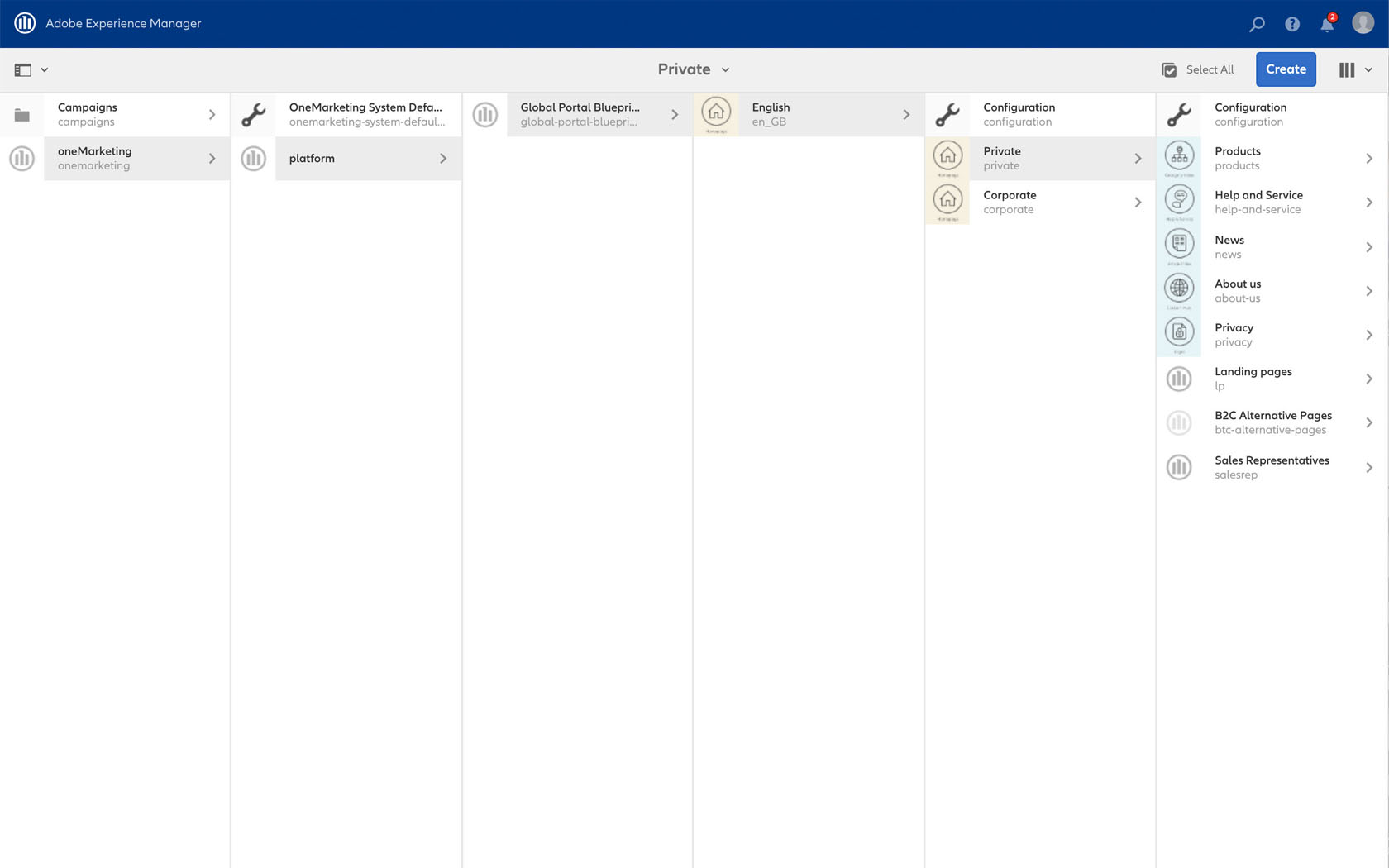
Task: Select the Products row text
Action: pos(1238,159)
